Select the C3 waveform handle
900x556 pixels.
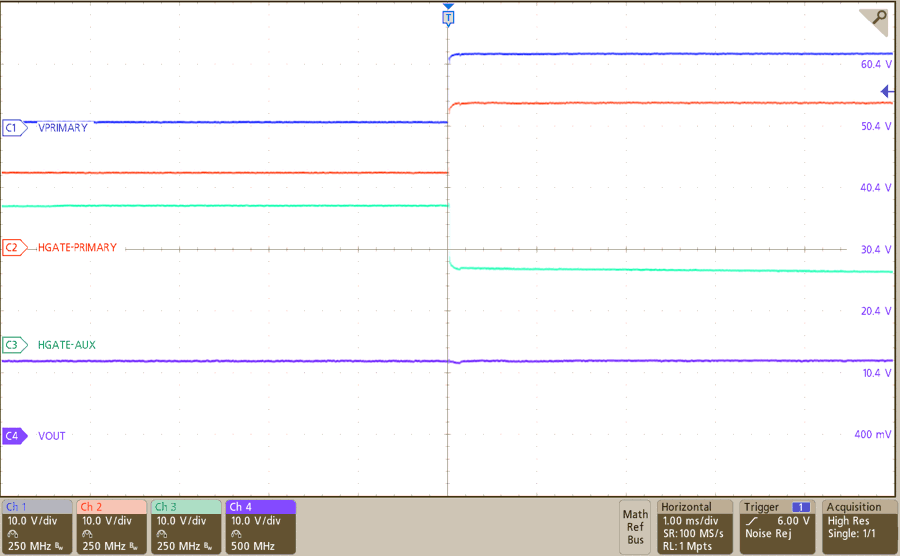tap(14, 345)
